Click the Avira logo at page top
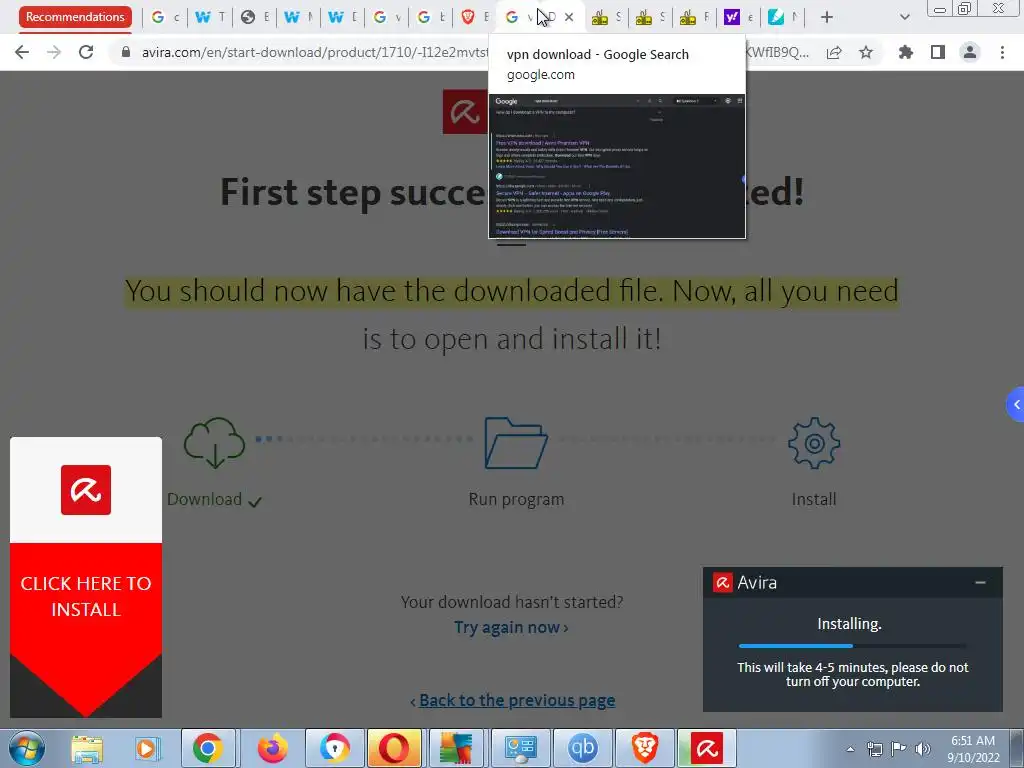This screenshot has width=1024, height=768. (x=465, y=112)
